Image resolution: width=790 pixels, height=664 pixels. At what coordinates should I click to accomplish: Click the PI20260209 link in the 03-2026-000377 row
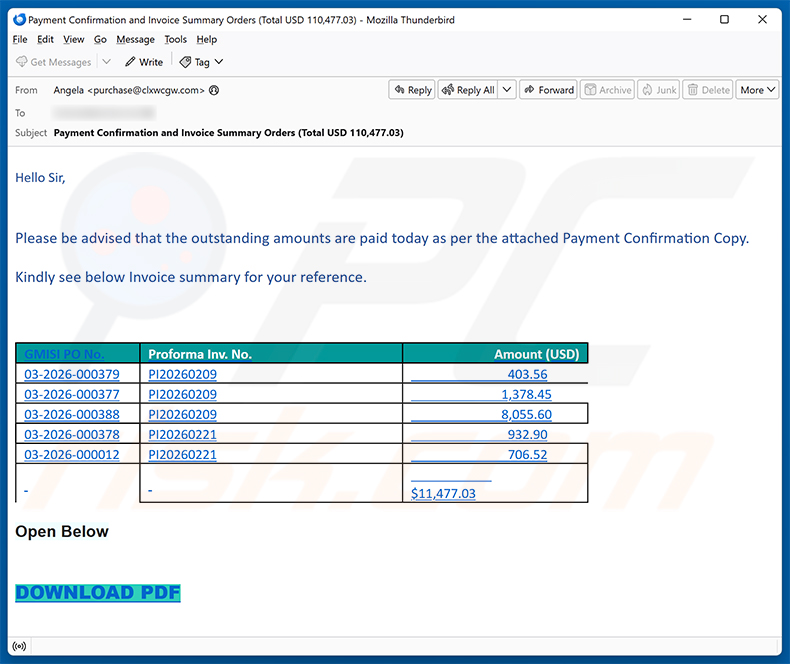[182, 394]
